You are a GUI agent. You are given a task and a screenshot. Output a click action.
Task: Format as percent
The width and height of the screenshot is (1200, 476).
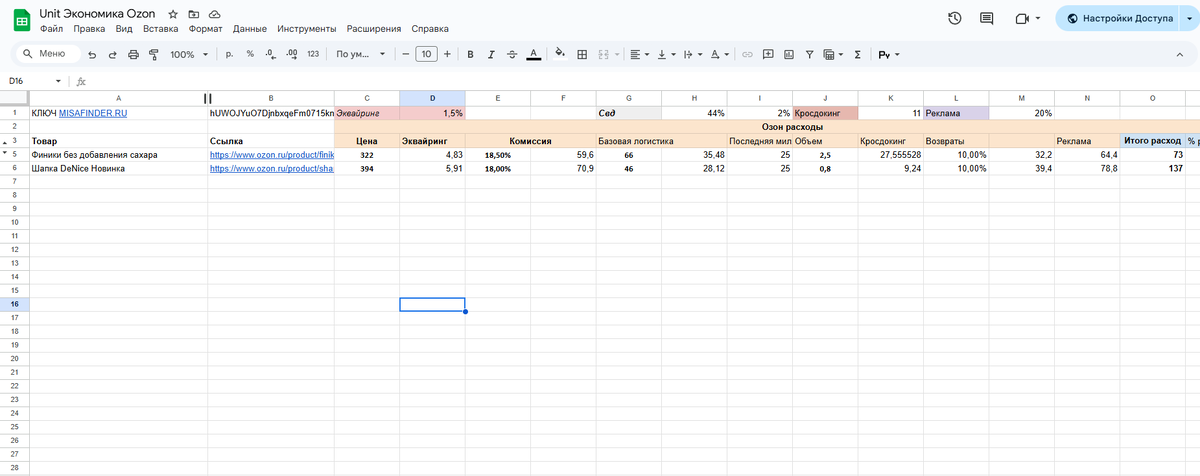[250, 54]
